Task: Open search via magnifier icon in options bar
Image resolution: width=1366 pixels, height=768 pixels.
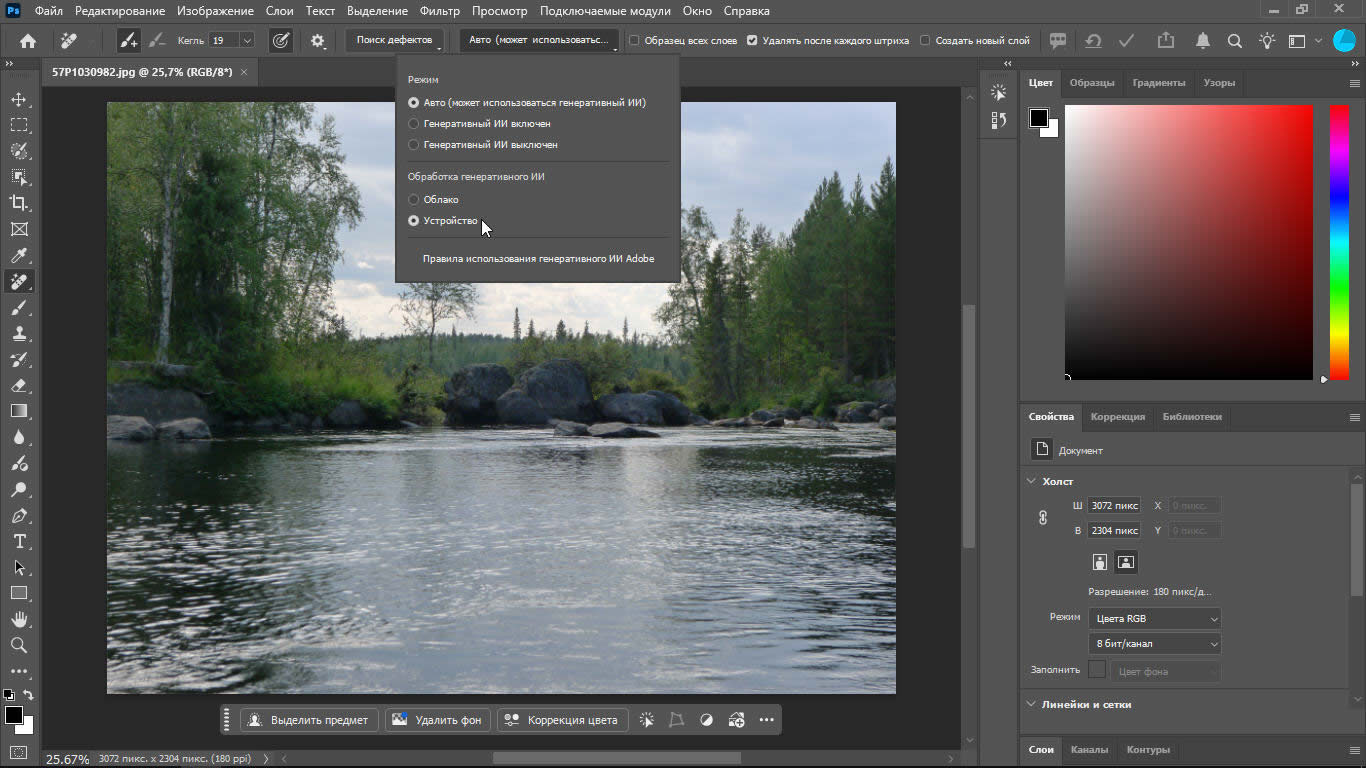Action: click(x=1235, y=41)
